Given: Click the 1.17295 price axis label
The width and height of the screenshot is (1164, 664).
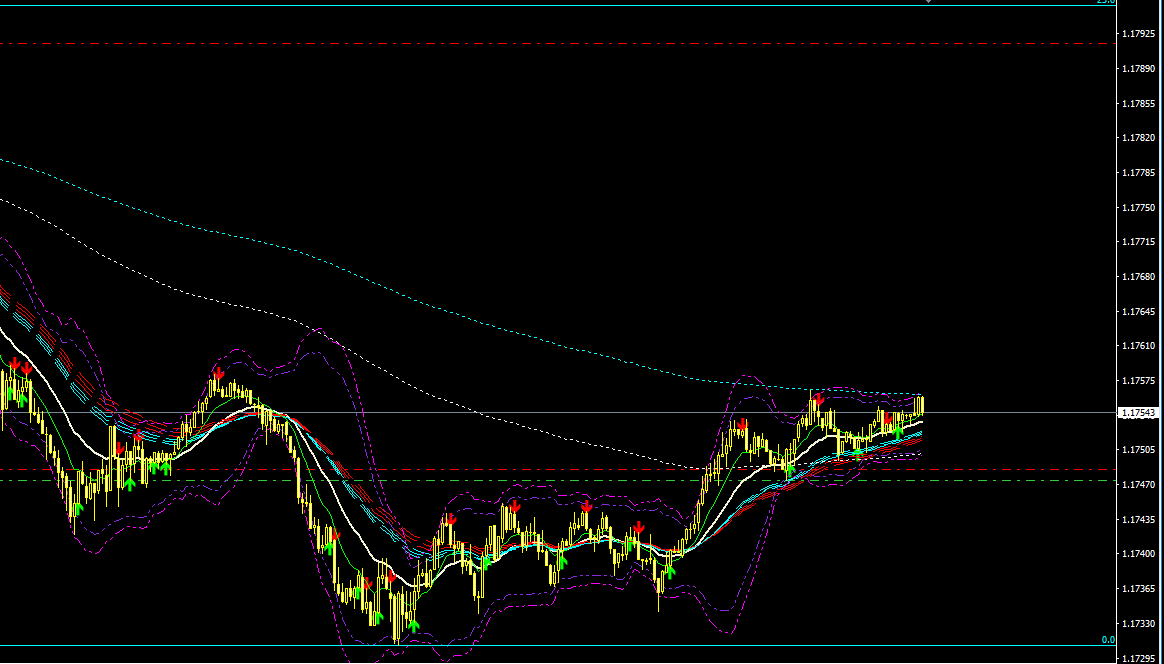Looking at the screenshot, I should (x=1139, y=658).
